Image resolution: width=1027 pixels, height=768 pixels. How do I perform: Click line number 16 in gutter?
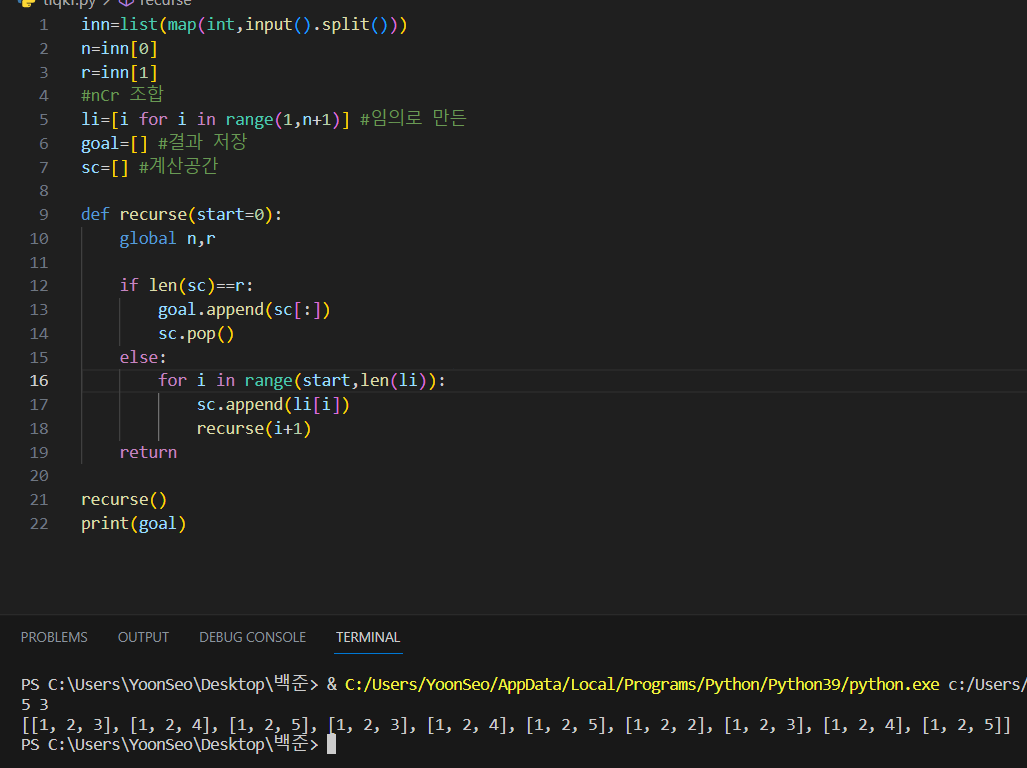pos(39,380)
